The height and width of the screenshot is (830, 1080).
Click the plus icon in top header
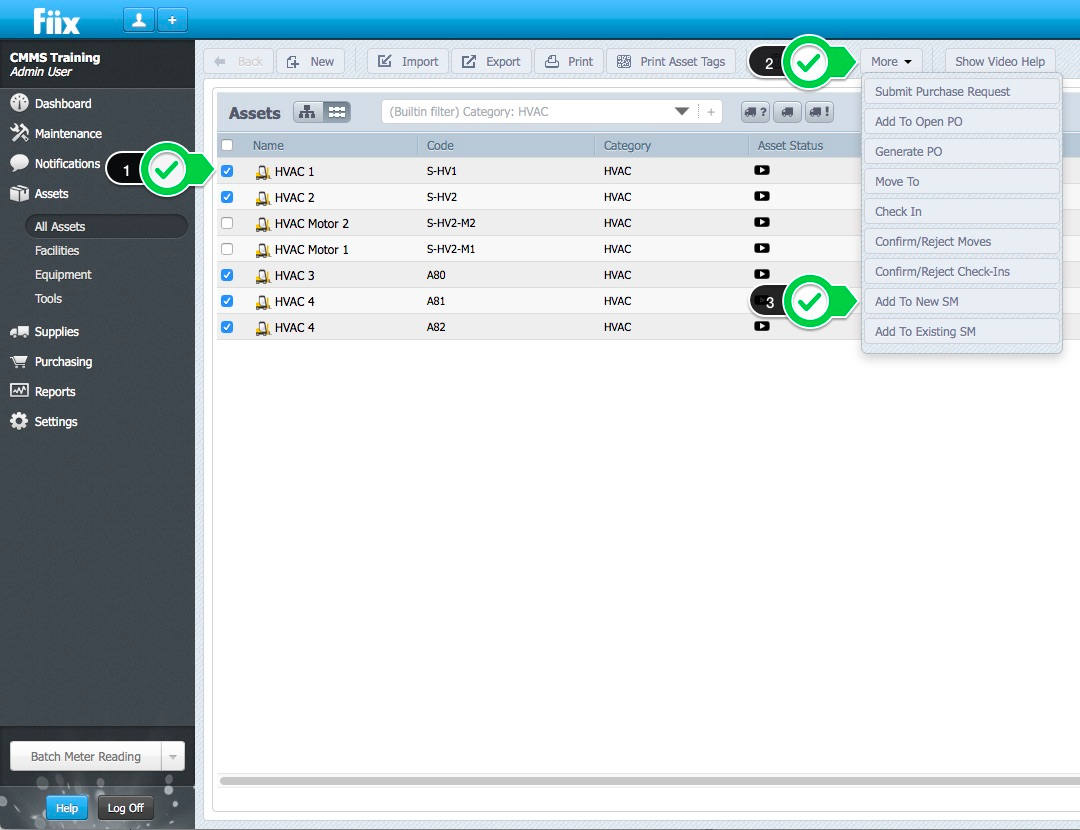pos(171,19)
